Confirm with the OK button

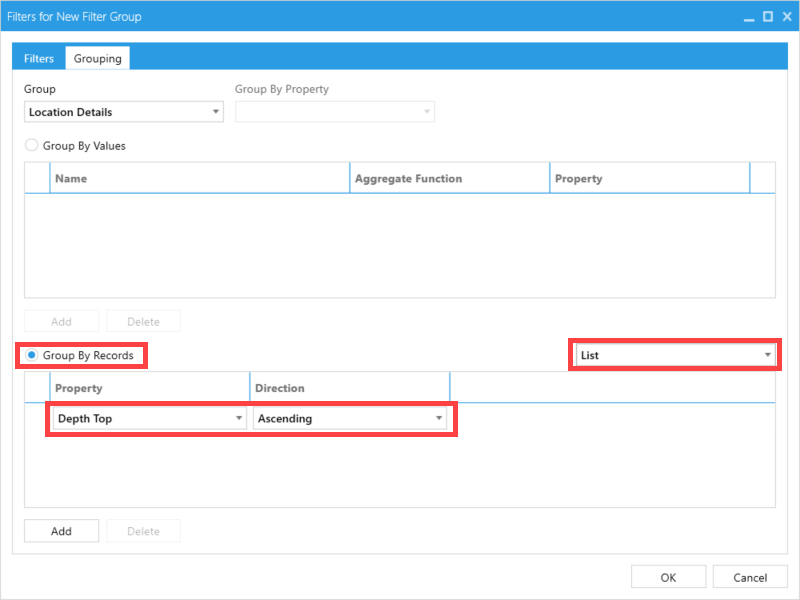tap(668, 578)
